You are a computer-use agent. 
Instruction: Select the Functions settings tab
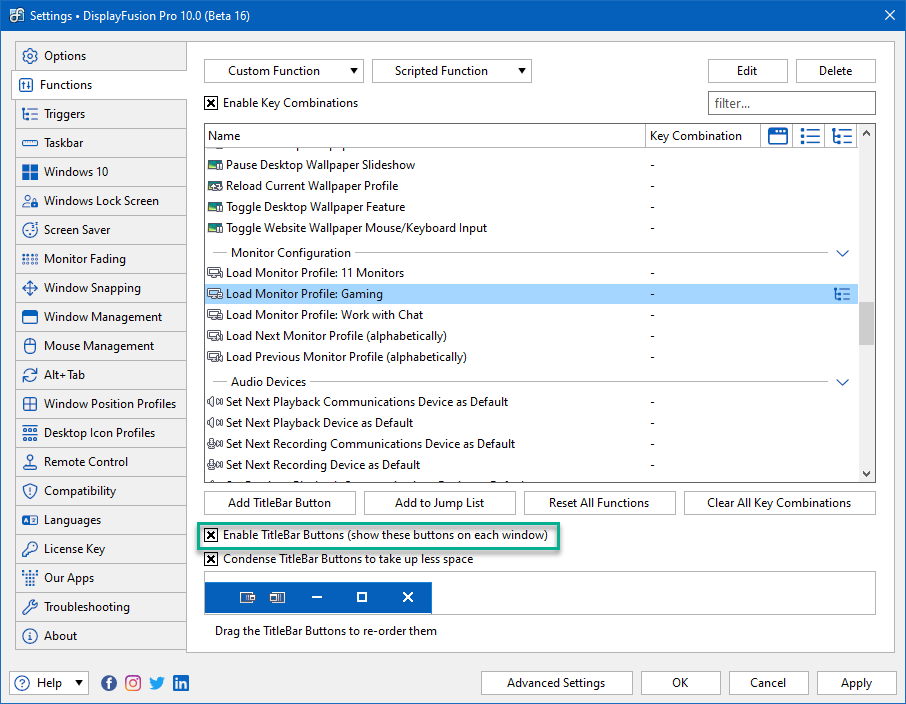[99, 85]
